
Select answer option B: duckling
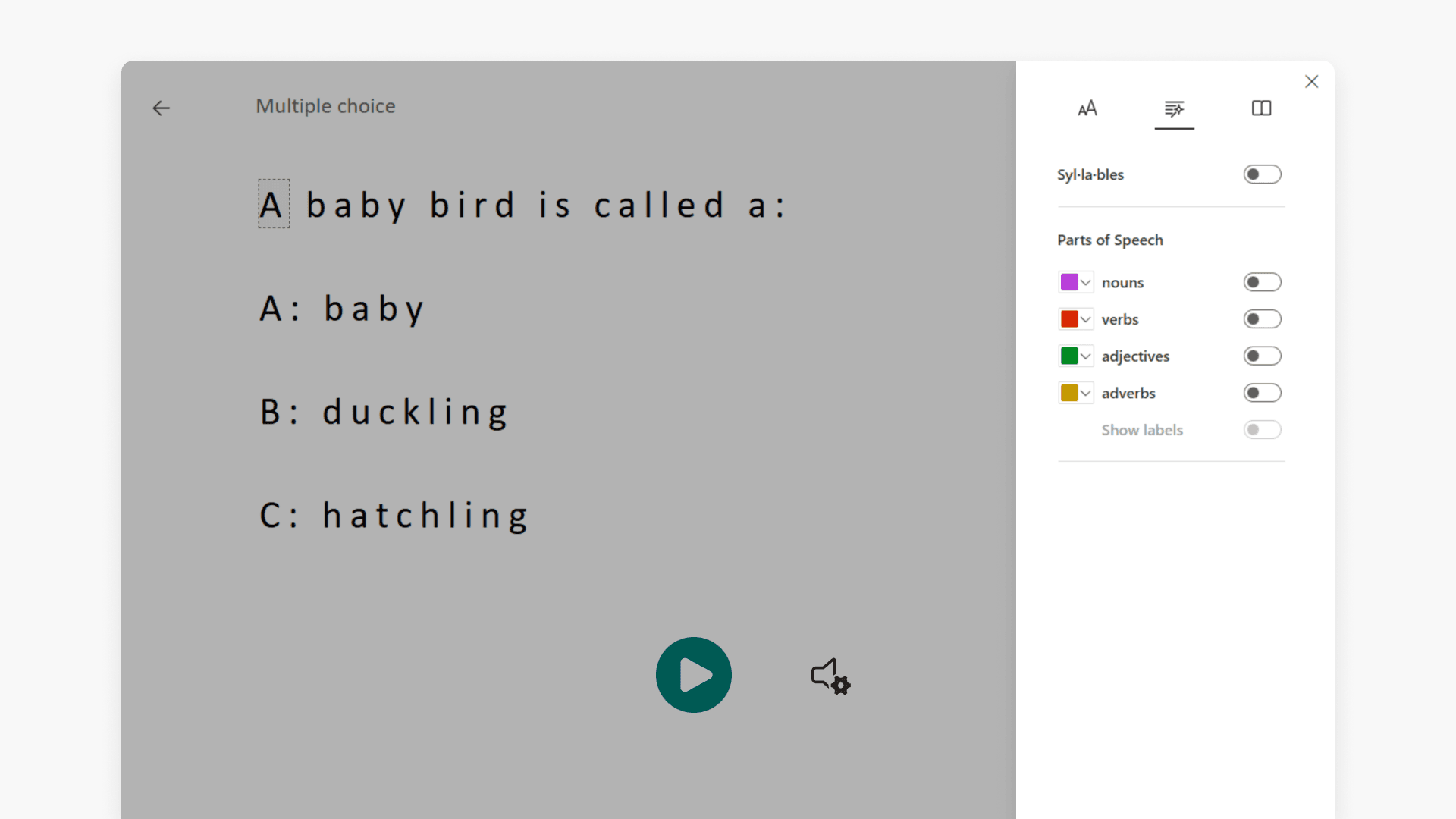point(384,412)
